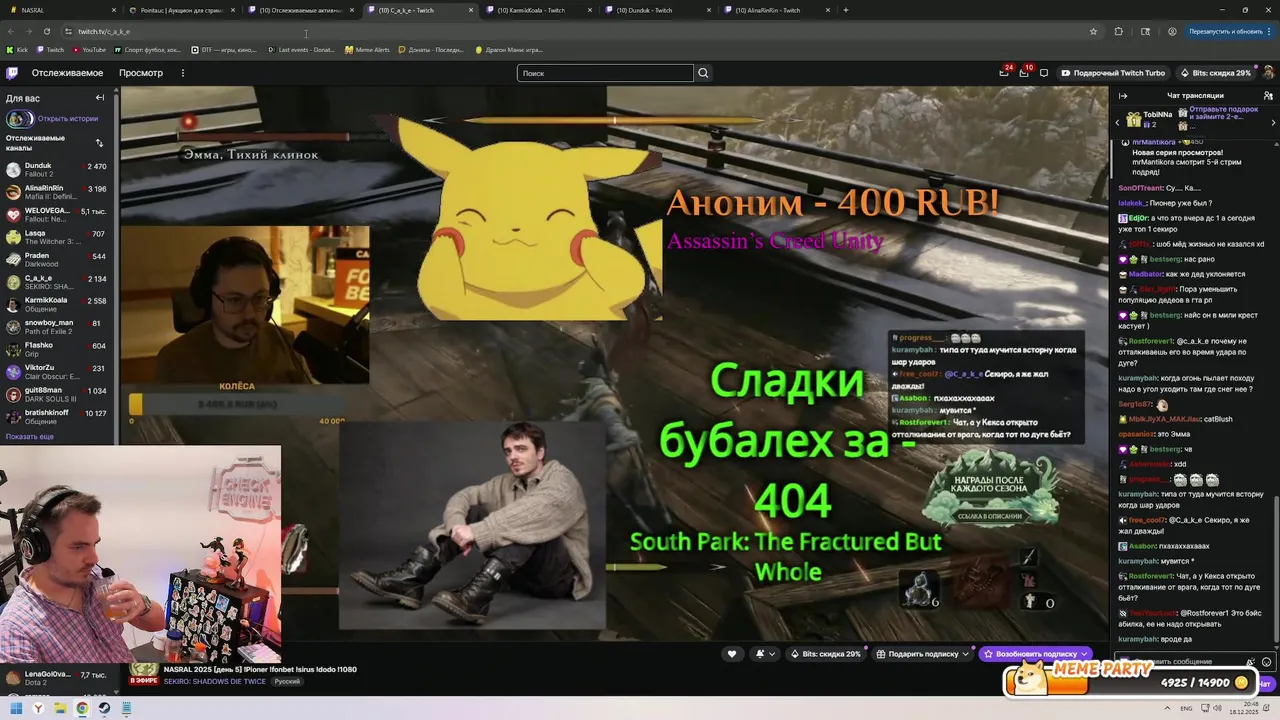Open the user avatar menu in the Twitch header
This screenshot has width=1280, height=720.
(1268, 73)
